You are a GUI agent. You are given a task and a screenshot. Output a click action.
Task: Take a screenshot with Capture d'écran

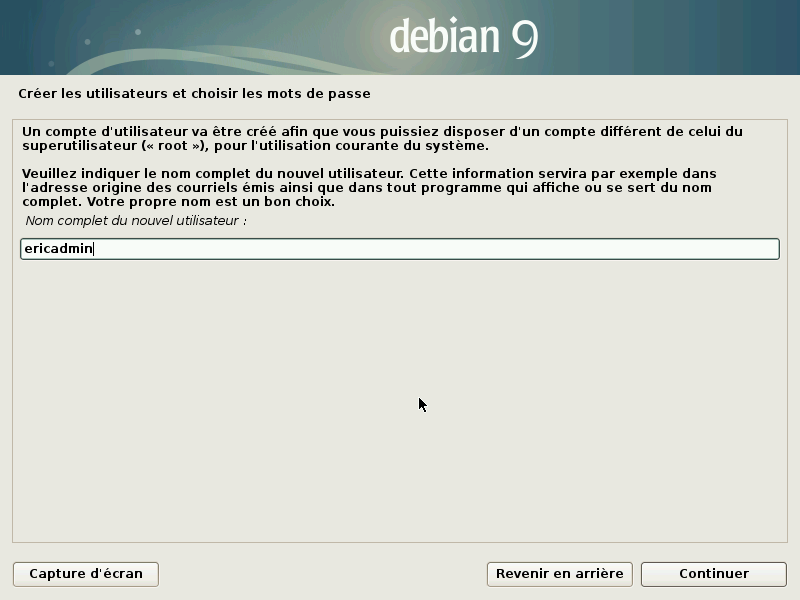tap(85, 574)
